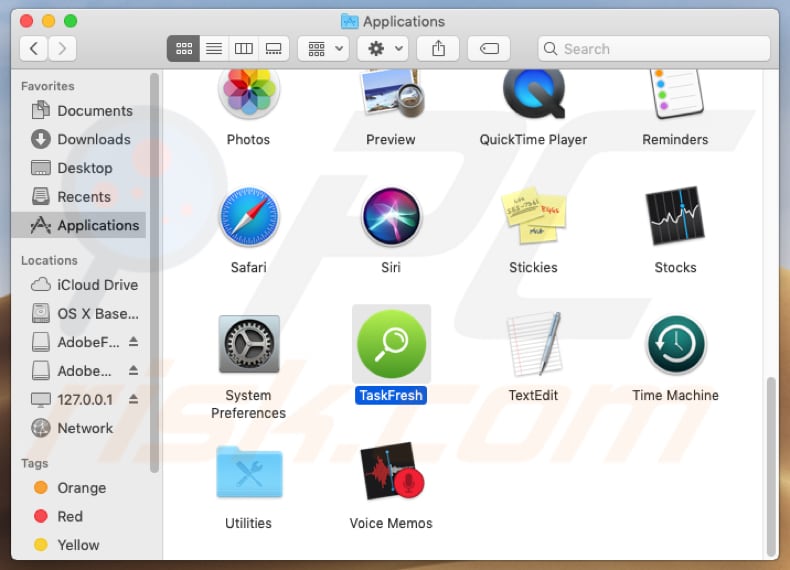Select the Reminders app icon
The width and height of the screenshot is (790, 570).
[676, 94]
